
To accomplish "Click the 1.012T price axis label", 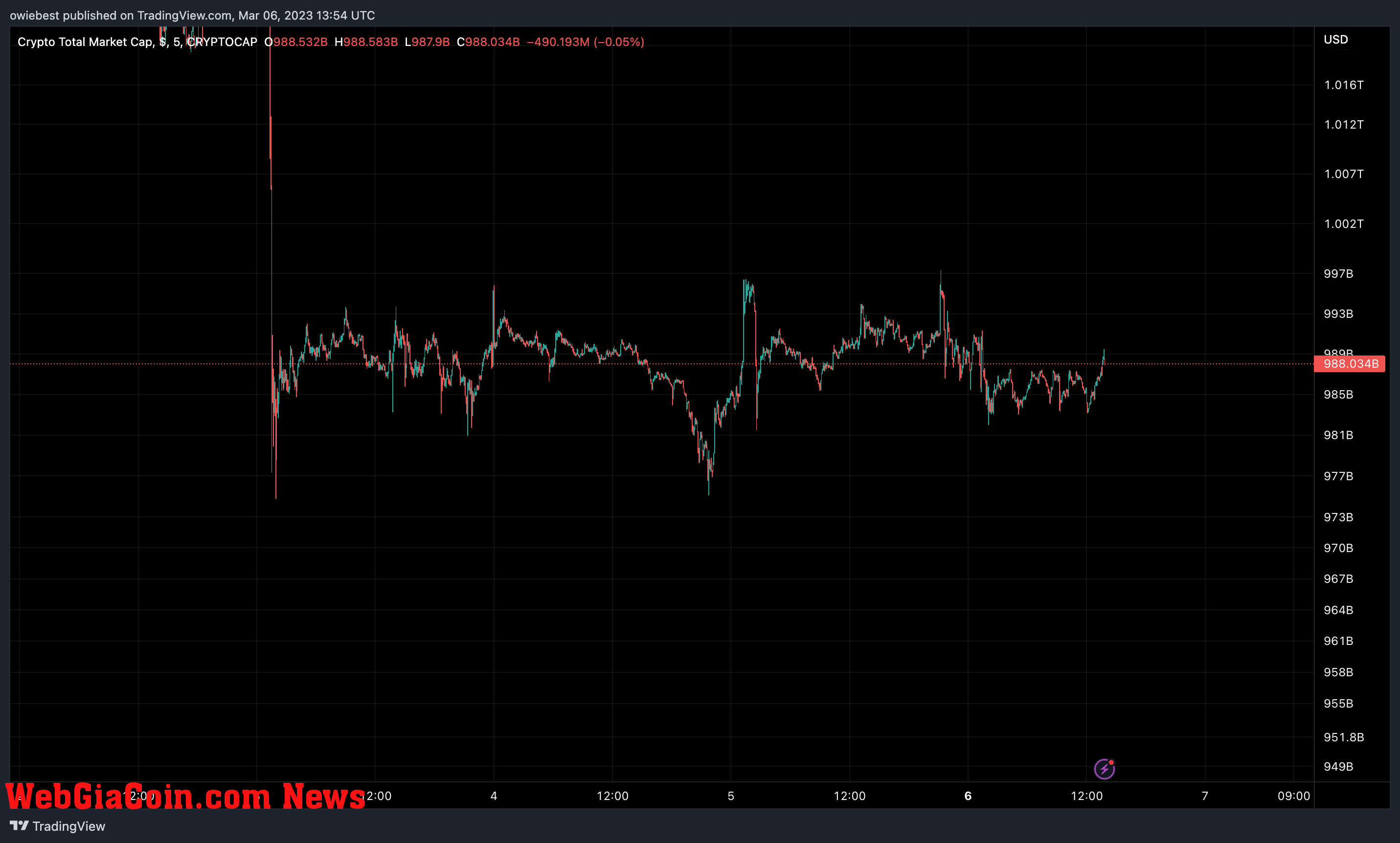I will click(1343, 125).
